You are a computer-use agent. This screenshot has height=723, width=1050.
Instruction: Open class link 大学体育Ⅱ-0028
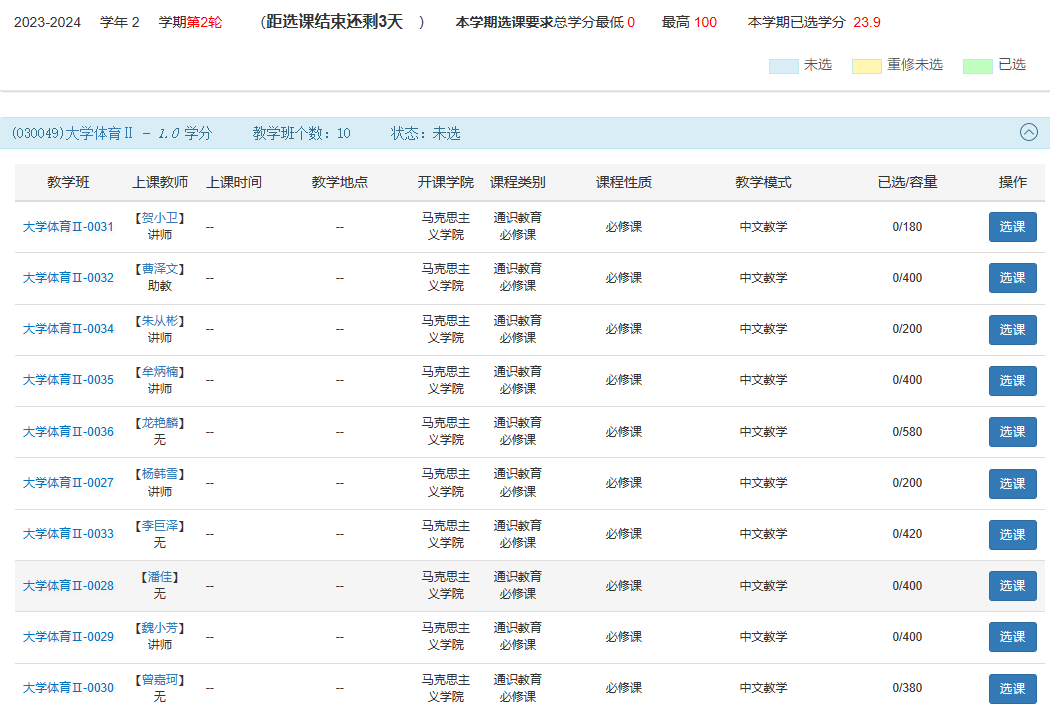(x=68, y=586)
